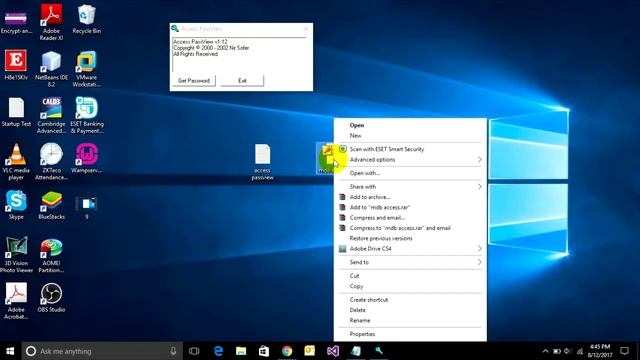This screenshot has width=640, height=360.
Task: Select the Cambridge Advanced desktop icon
Action: coord(51,115)
